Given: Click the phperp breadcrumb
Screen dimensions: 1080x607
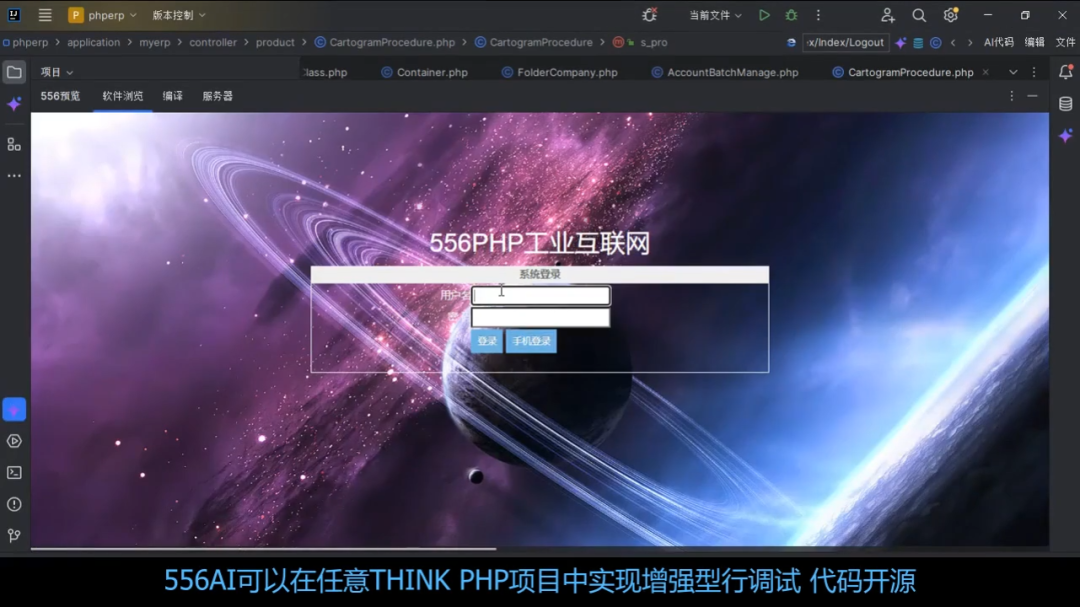Looking at the screenshot, I should (30, 42).
